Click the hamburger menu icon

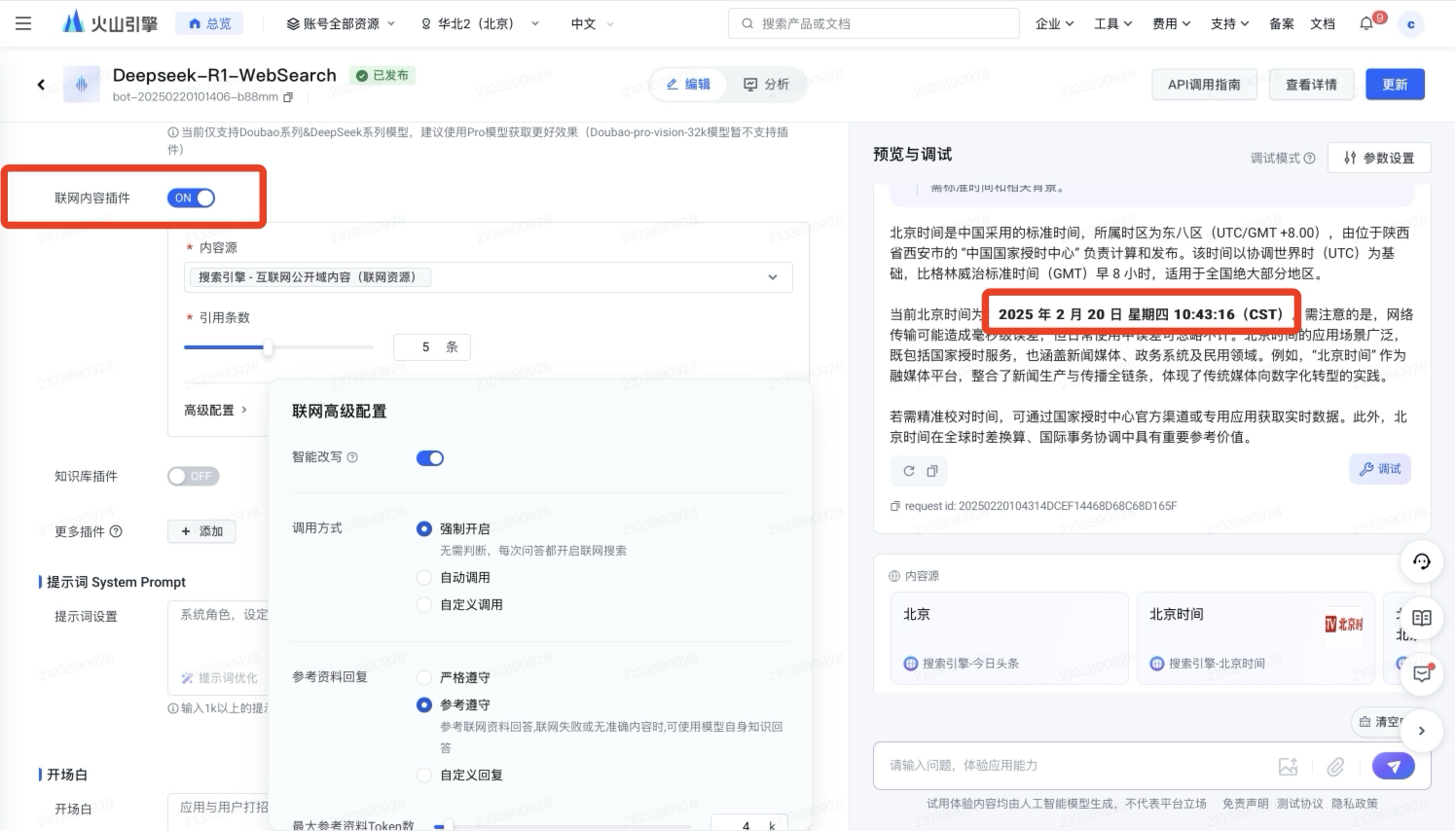(x=23, y=23)
